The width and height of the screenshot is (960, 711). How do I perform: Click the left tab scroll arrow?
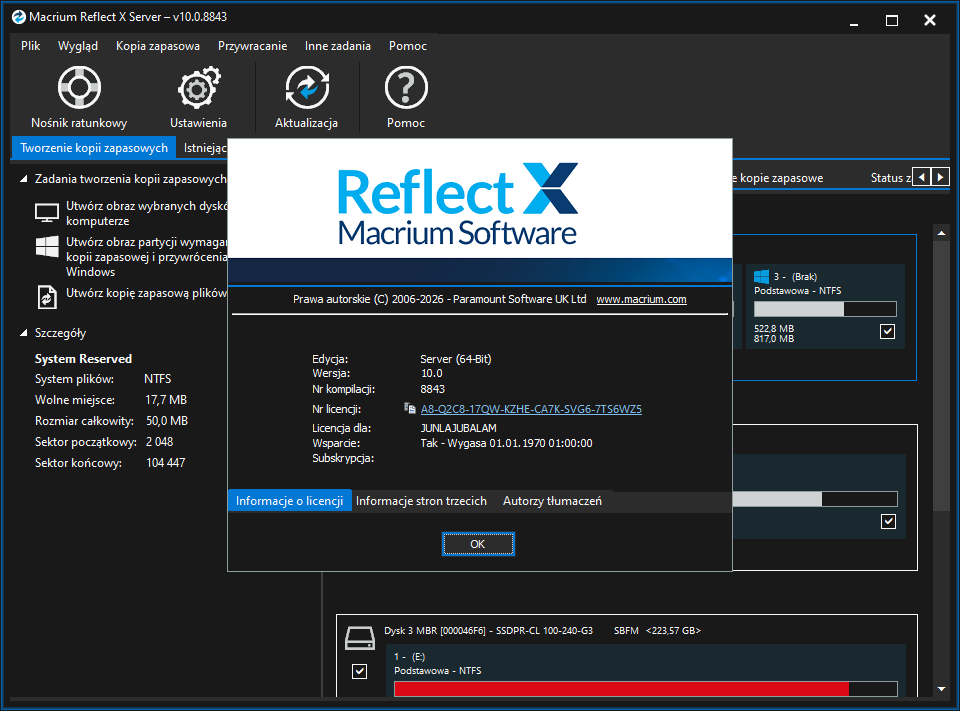(x=921, y=177)
